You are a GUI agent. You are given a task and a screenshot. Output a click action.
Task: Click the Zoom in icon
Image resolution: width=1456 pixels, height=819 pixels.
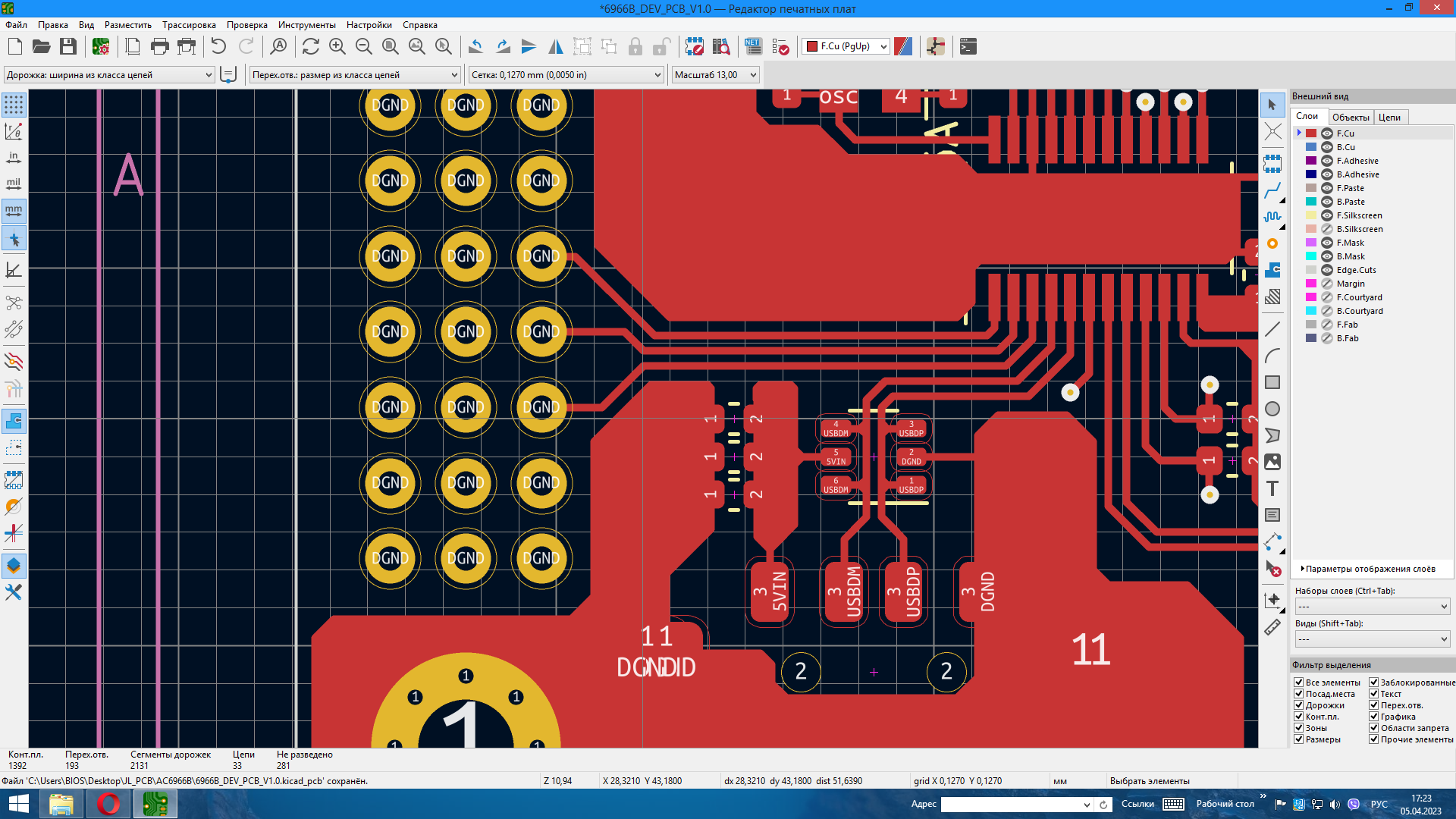[x=337, y=47]
